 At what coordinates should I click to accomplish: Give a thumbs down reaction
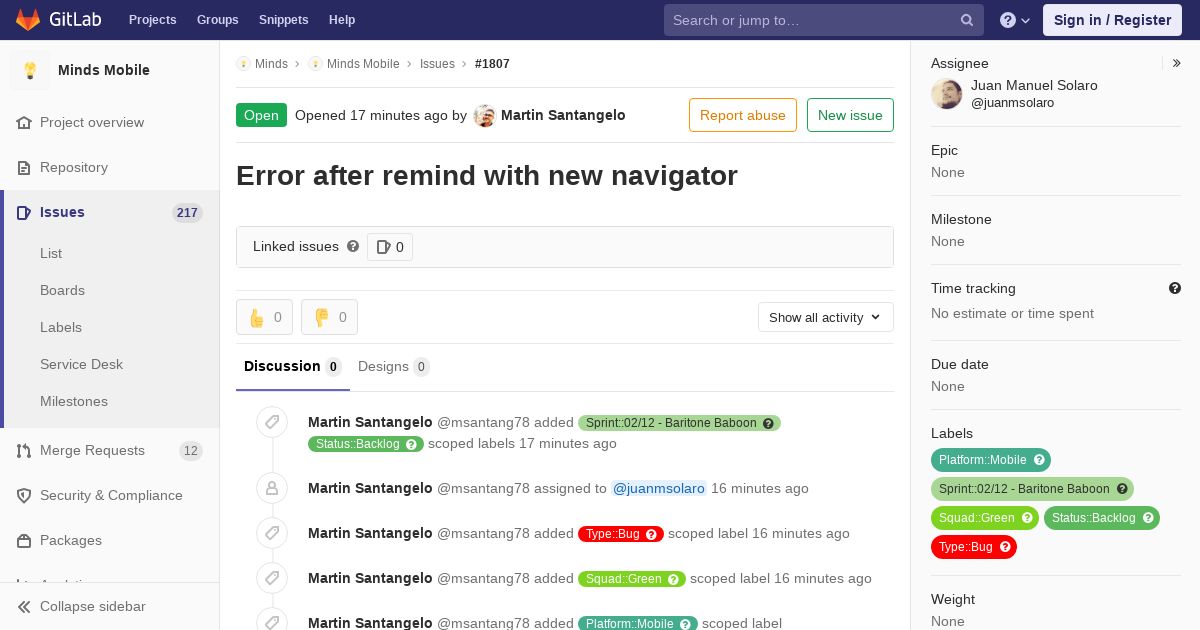329,317
